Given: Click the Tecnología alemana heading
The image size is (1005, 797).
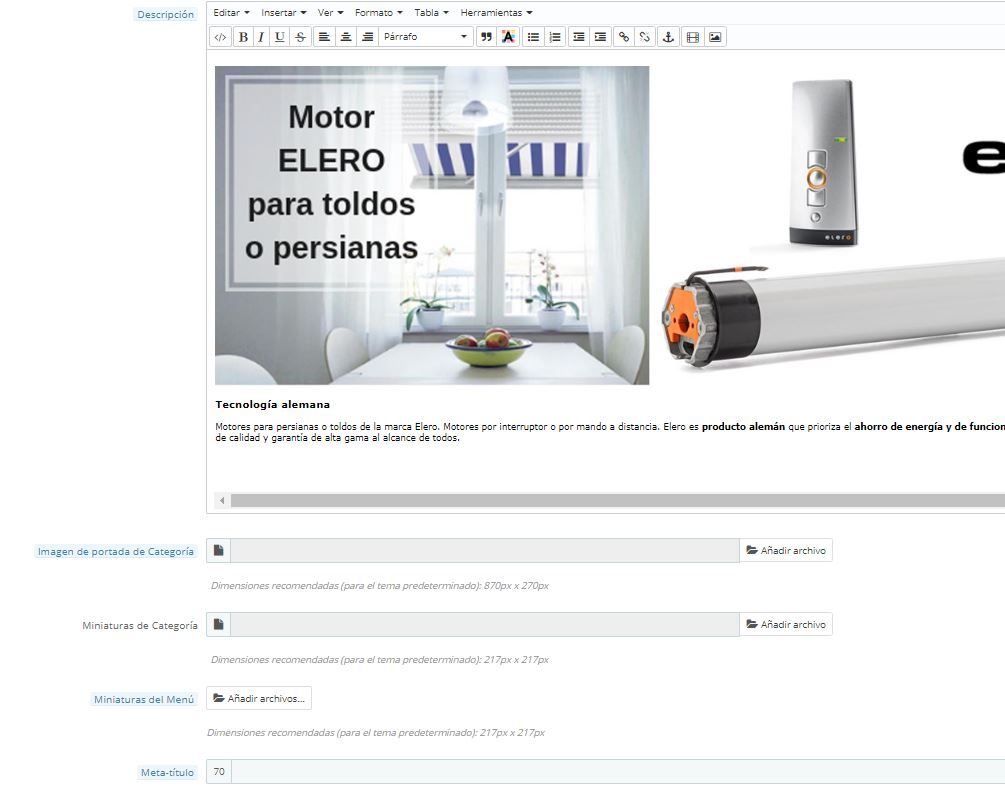Looking at the screenshot, I should pos(272,405).
